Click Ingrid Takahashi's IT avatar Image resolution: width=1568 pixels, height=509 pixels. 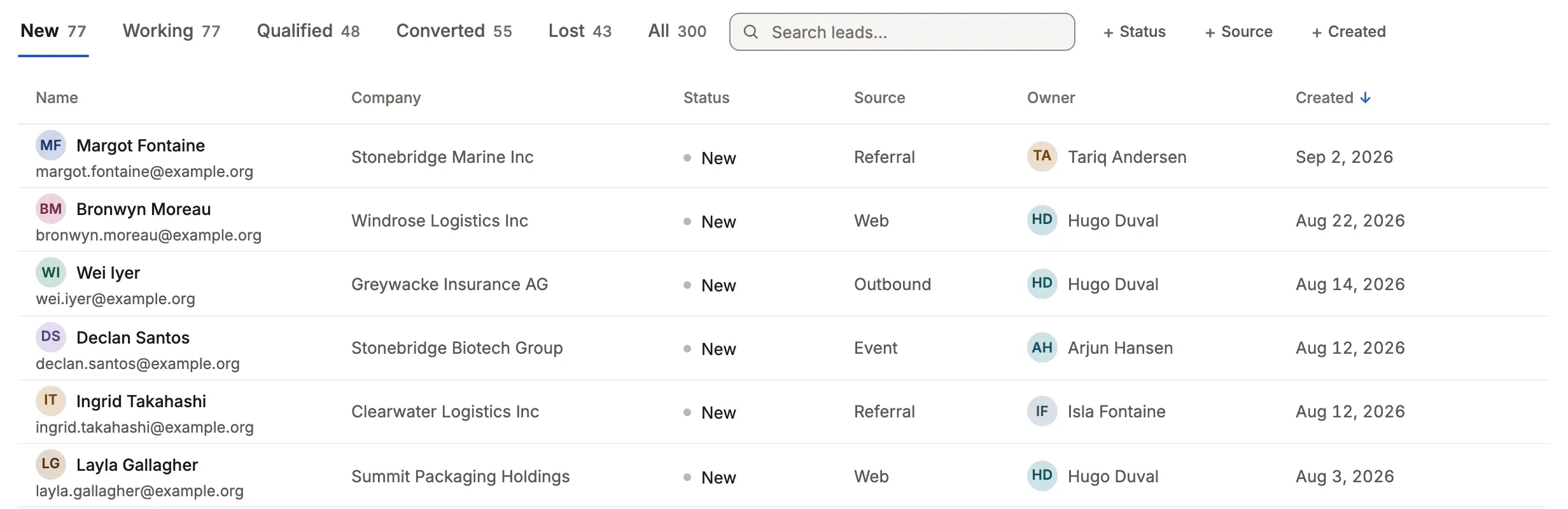51,401
